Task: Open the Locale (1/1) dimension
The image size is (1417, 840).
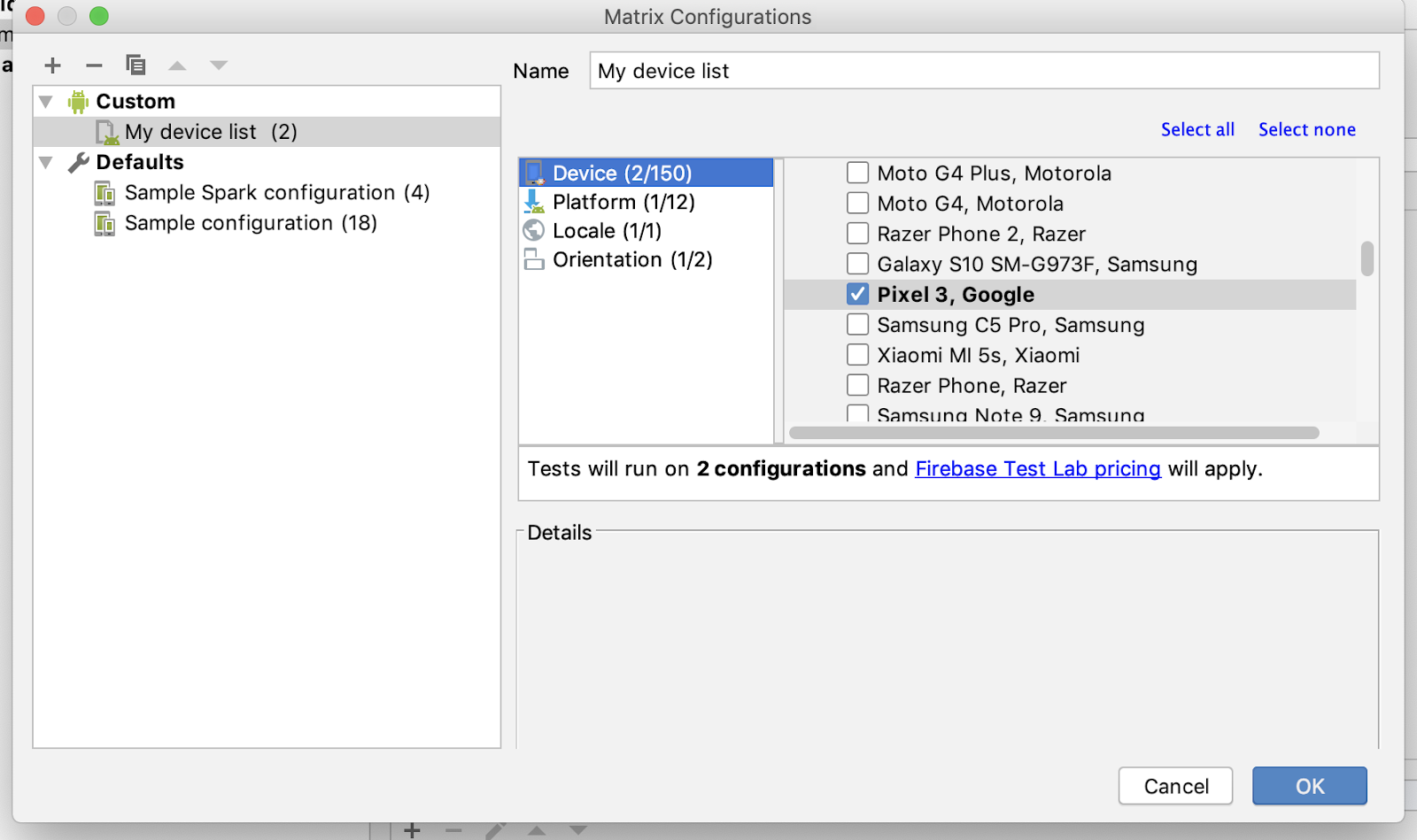Action: (x=607, y=231)
